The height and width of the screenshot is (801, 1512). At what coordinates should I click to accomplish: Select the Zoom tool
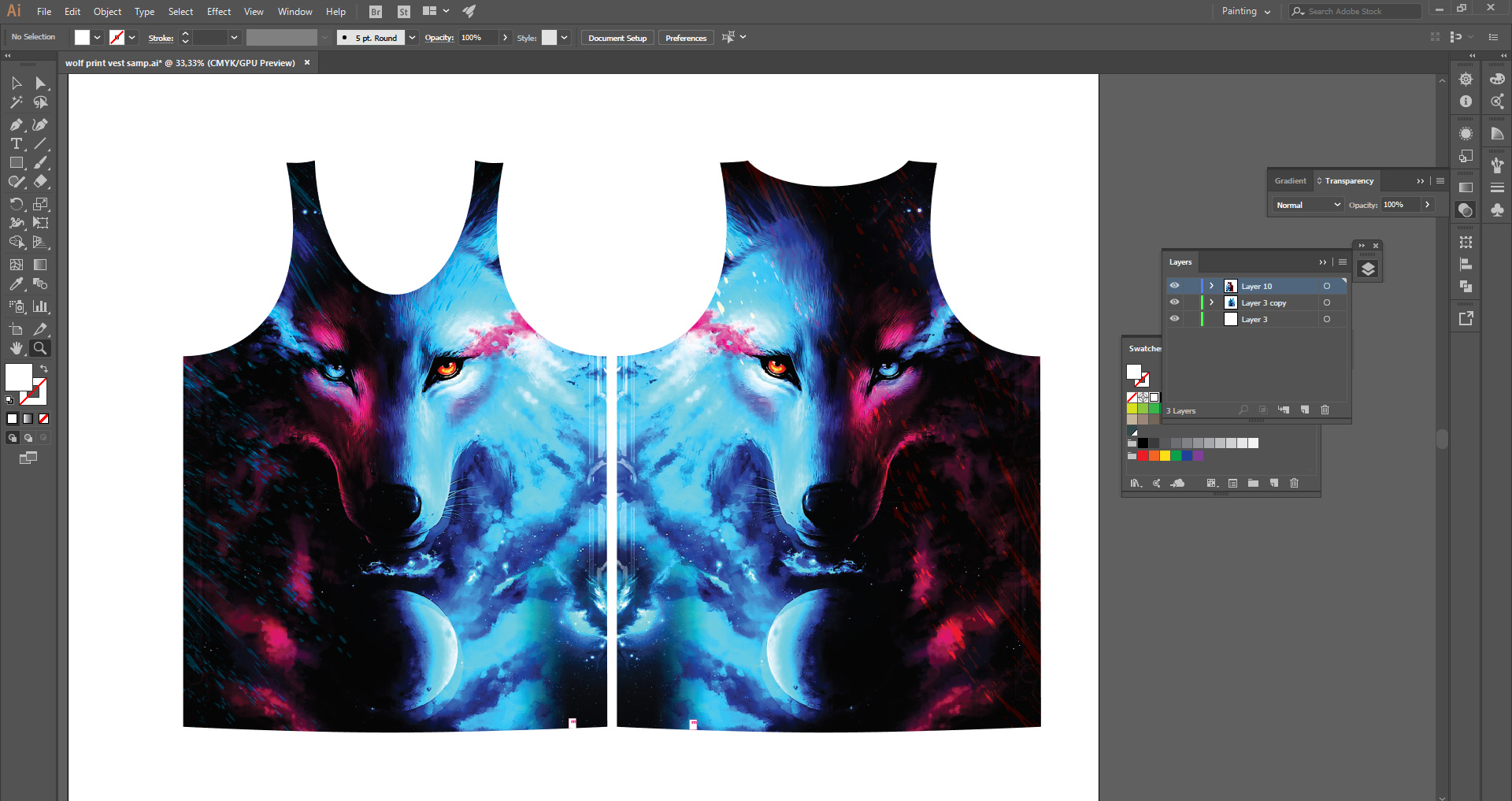(40, 348)
